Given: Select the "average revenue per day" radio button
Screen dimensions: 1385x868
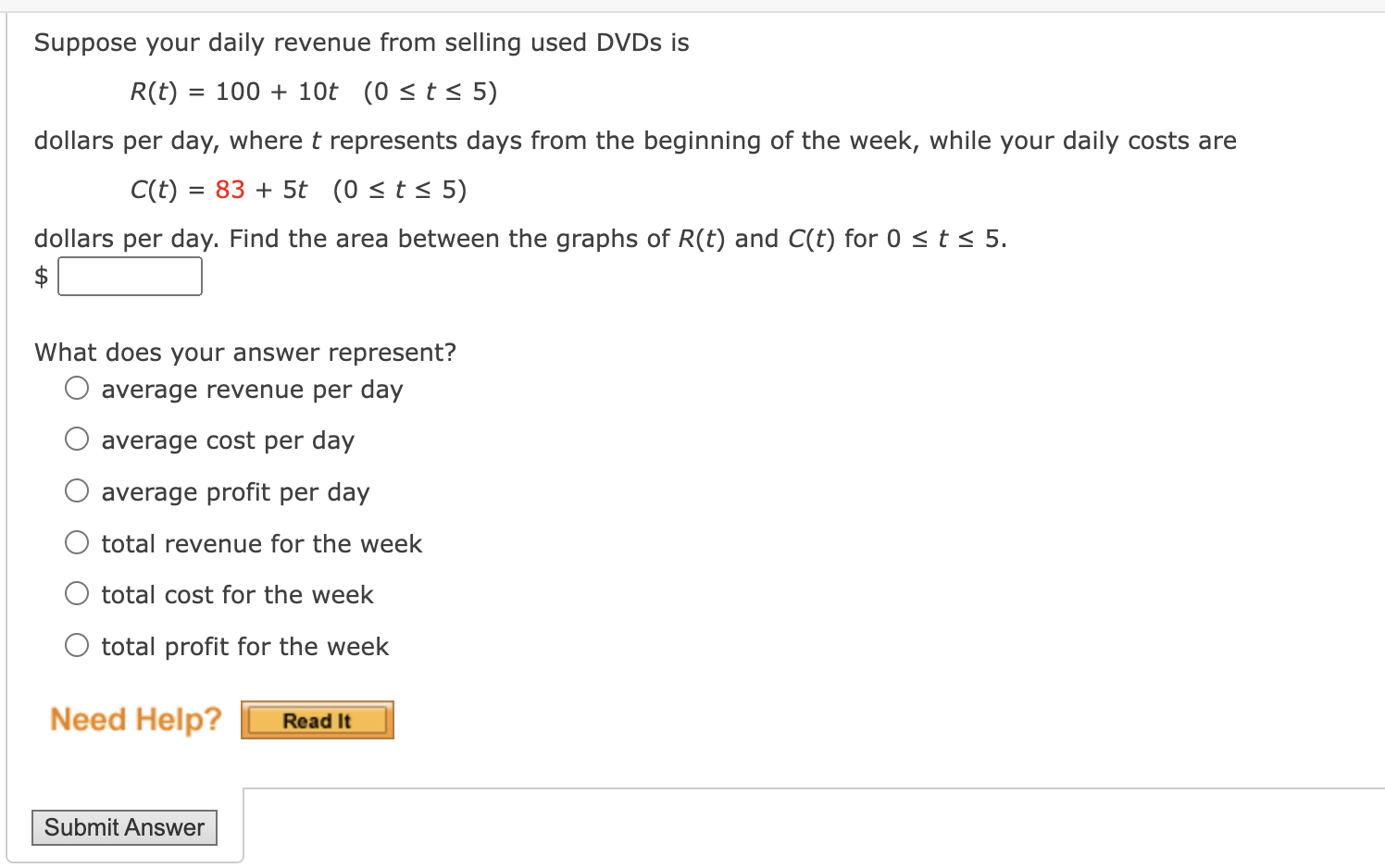Looking at the screenshot, I should coord(77,388).
